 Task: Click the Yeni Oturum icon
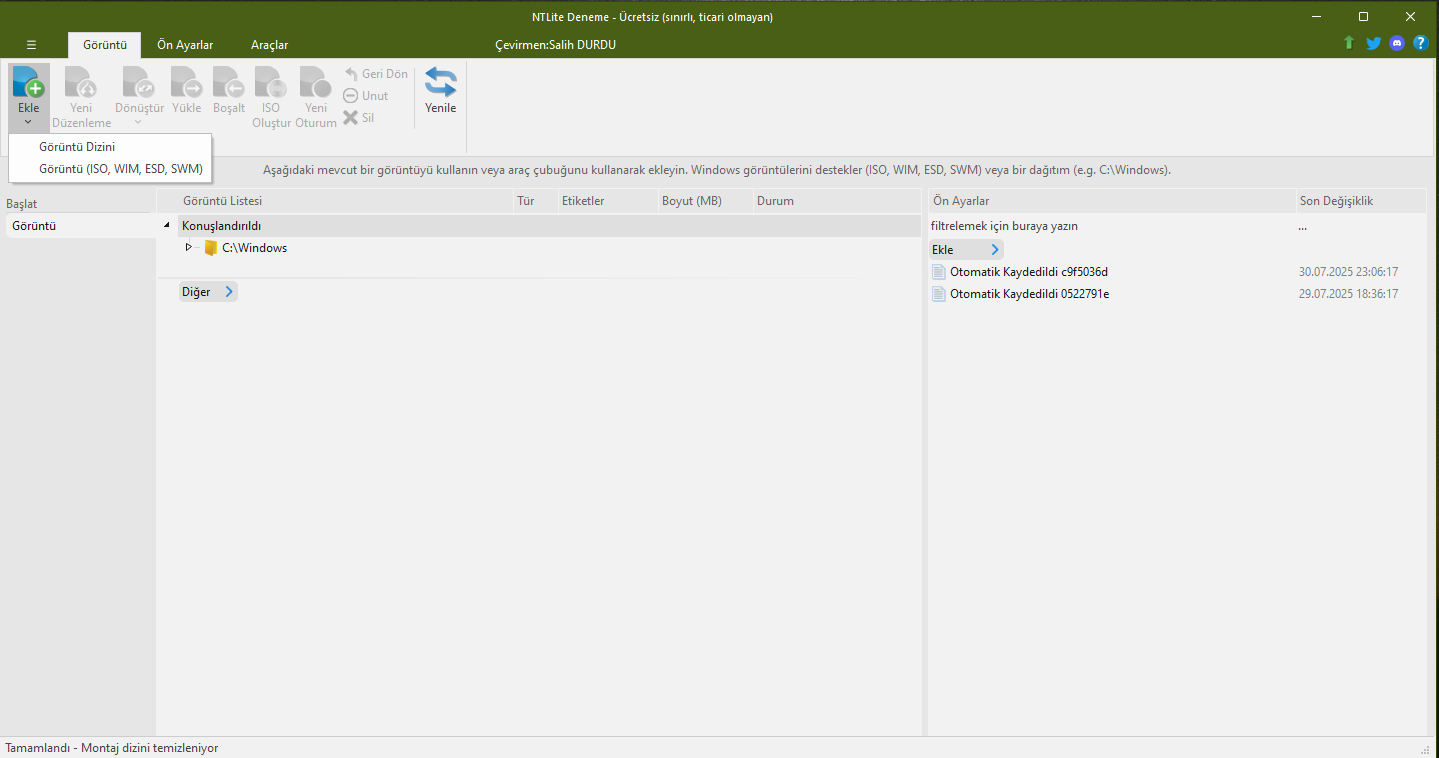(x=315, y=82)
